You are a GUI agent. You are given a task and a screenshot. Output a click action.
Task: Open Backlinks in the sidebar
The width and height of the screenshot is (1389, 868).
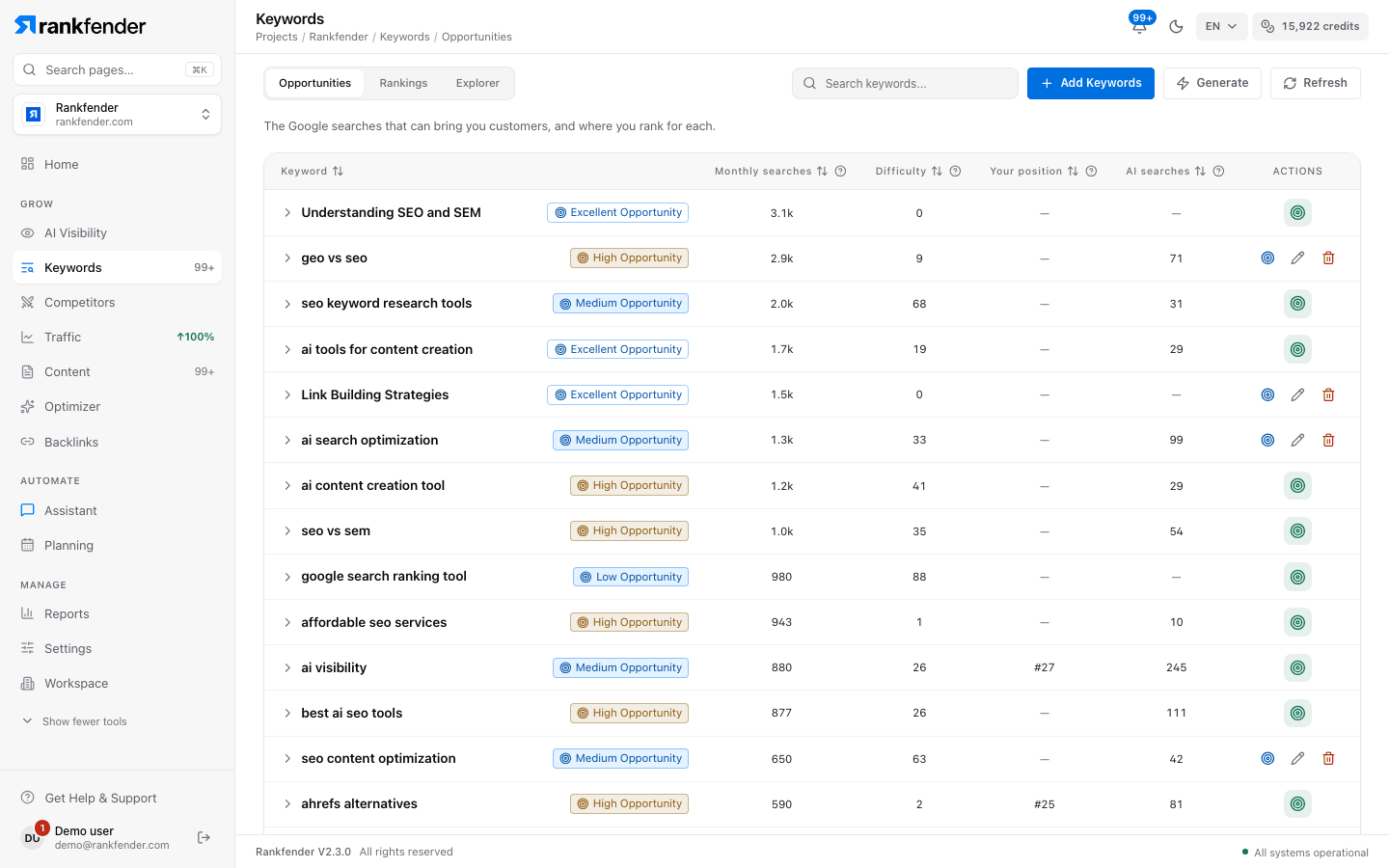click(x=117, y=442)
